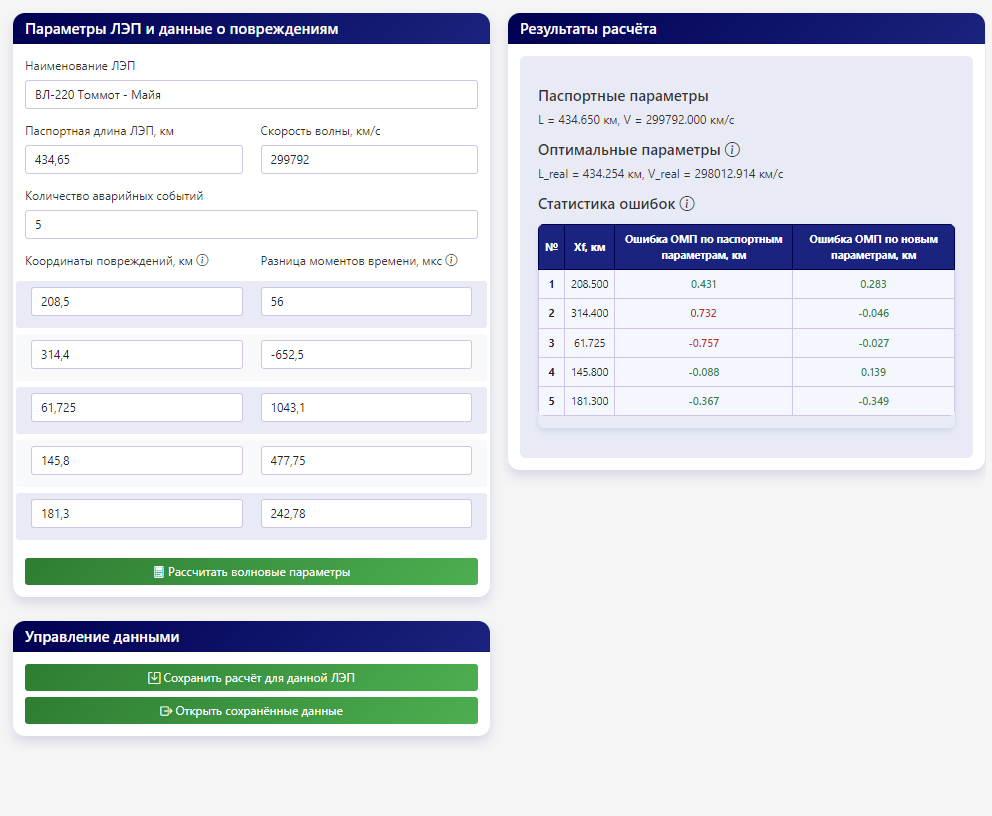The image size is (992, 816).
Task: Click info icon next to Оптимальные параметры
Action: (x=732, y=150)
